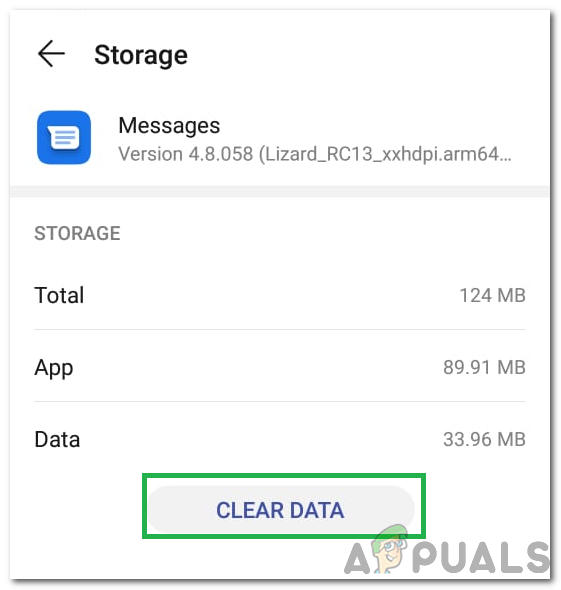Click the gray separator bar below app header
The width and height of the screenshot is (561, 590).
(280, 191)
